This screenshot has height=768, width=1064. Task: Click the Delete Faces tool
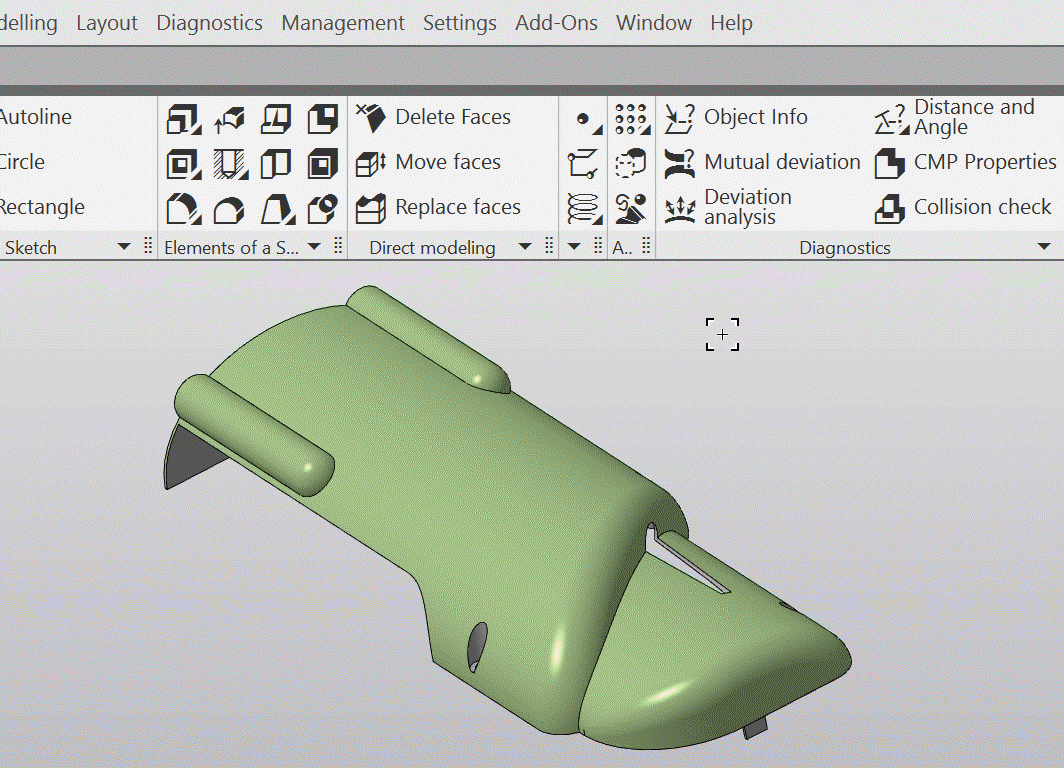[x=433, y=118]
